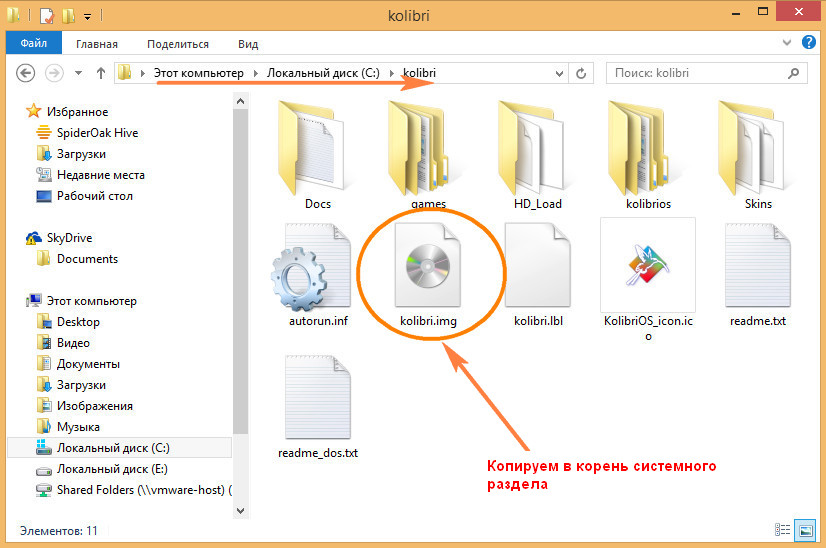Open the address bar history dropdown

click(559, 73)
